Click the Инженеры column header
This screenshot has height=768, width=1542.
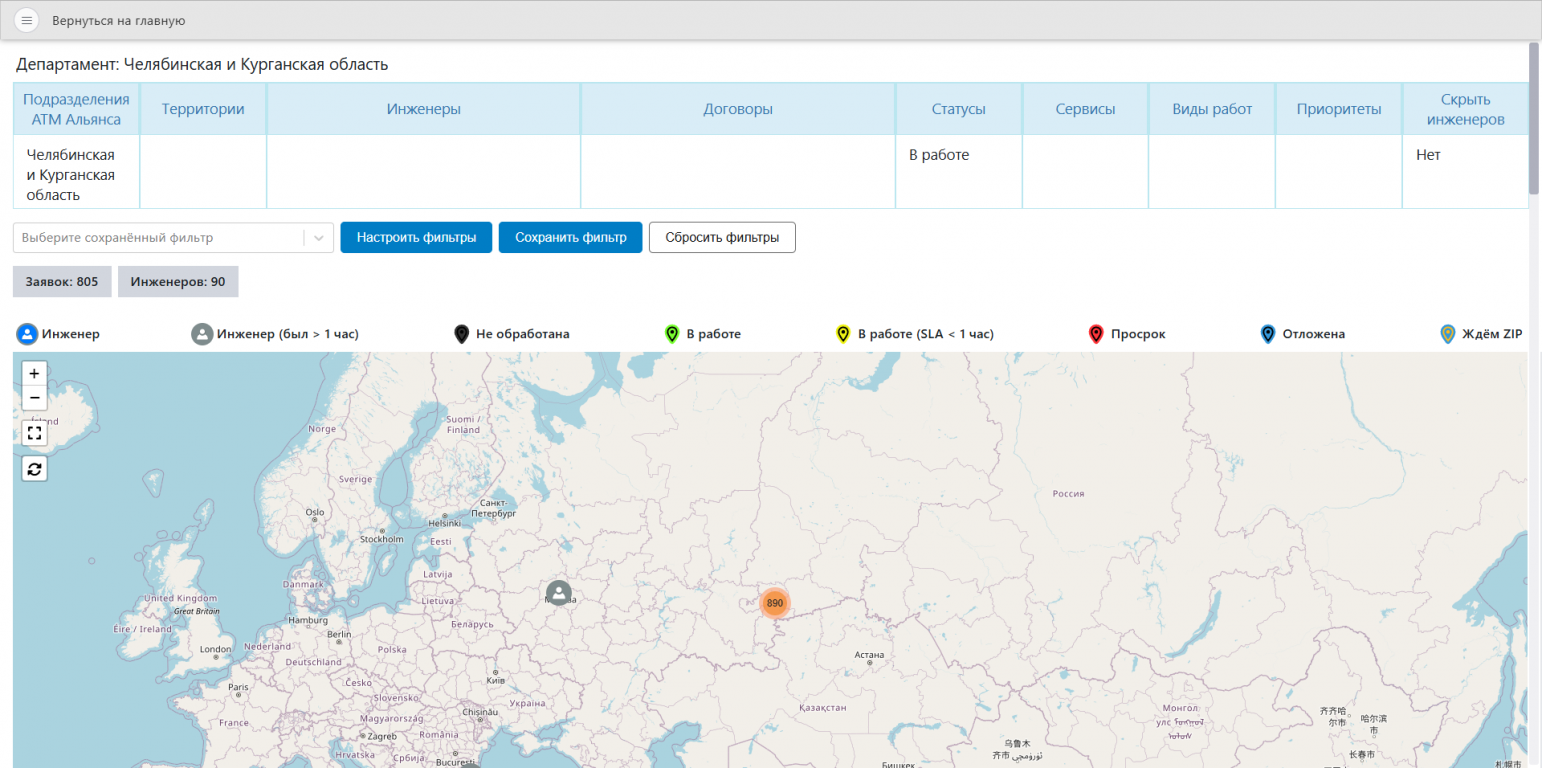click(x=423, y=109)
